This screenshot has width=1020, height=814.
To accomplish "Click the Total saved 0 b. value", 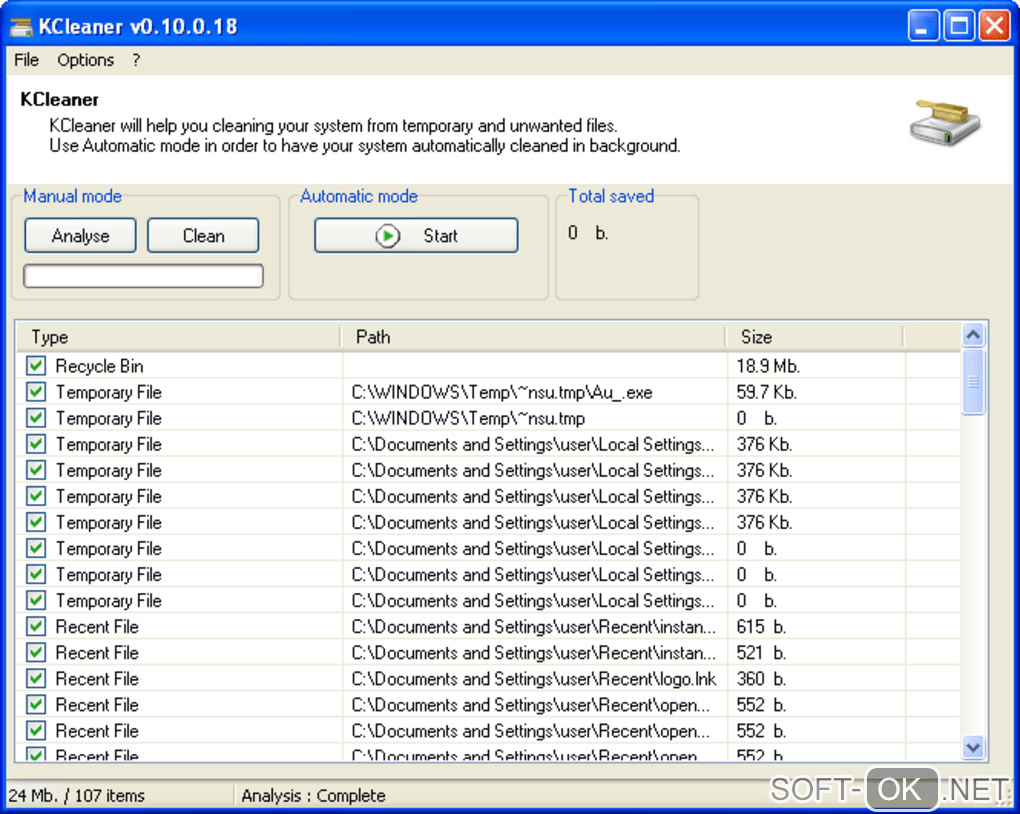I will point(588,233).
